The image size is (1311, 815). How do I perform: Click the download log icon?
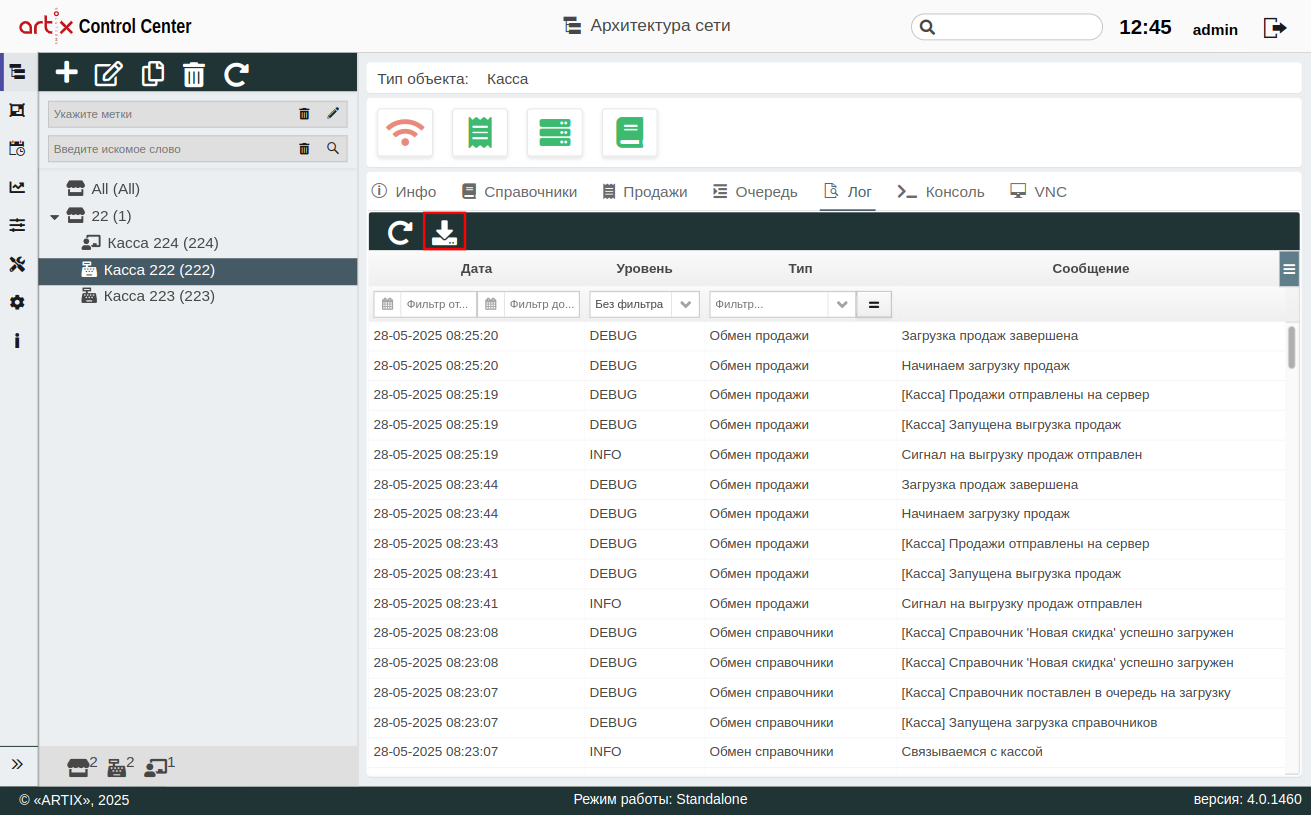click(x=444, y=233)
